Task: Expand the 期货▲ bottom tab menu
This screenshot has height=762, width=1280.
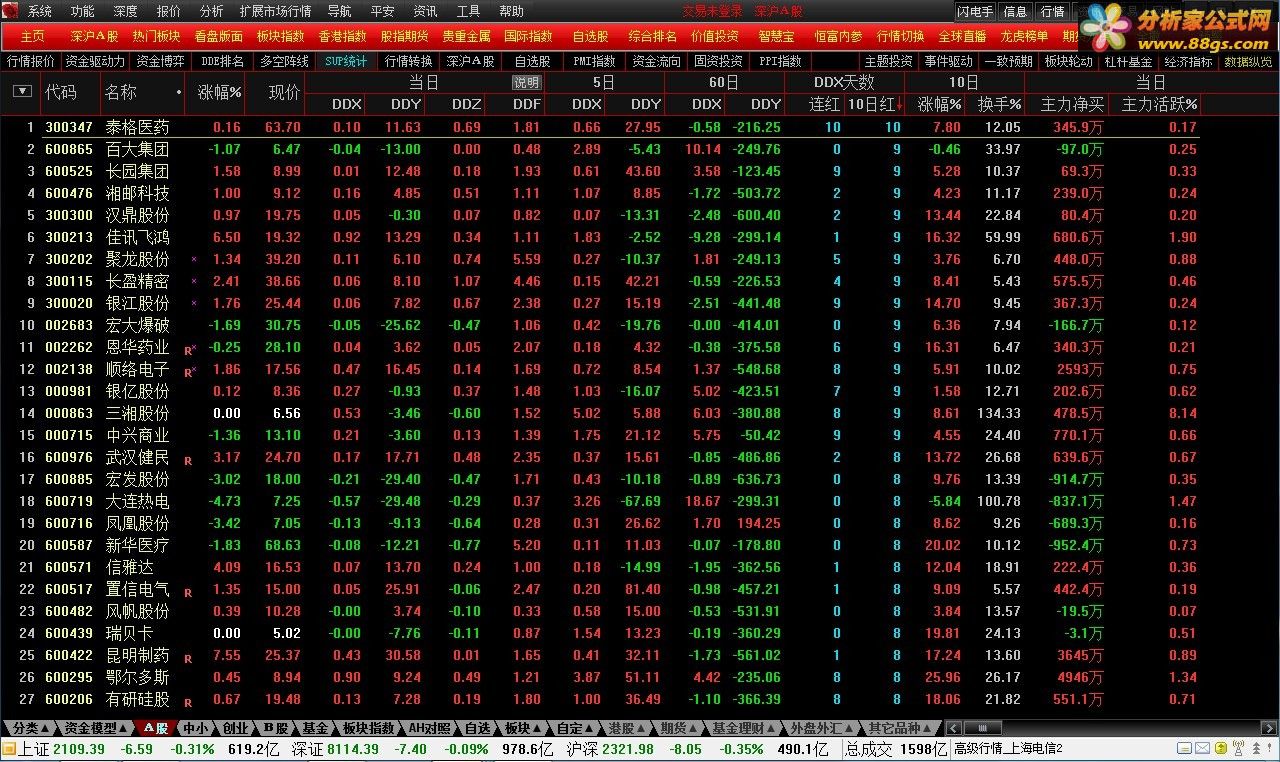Action: [679, 728]
